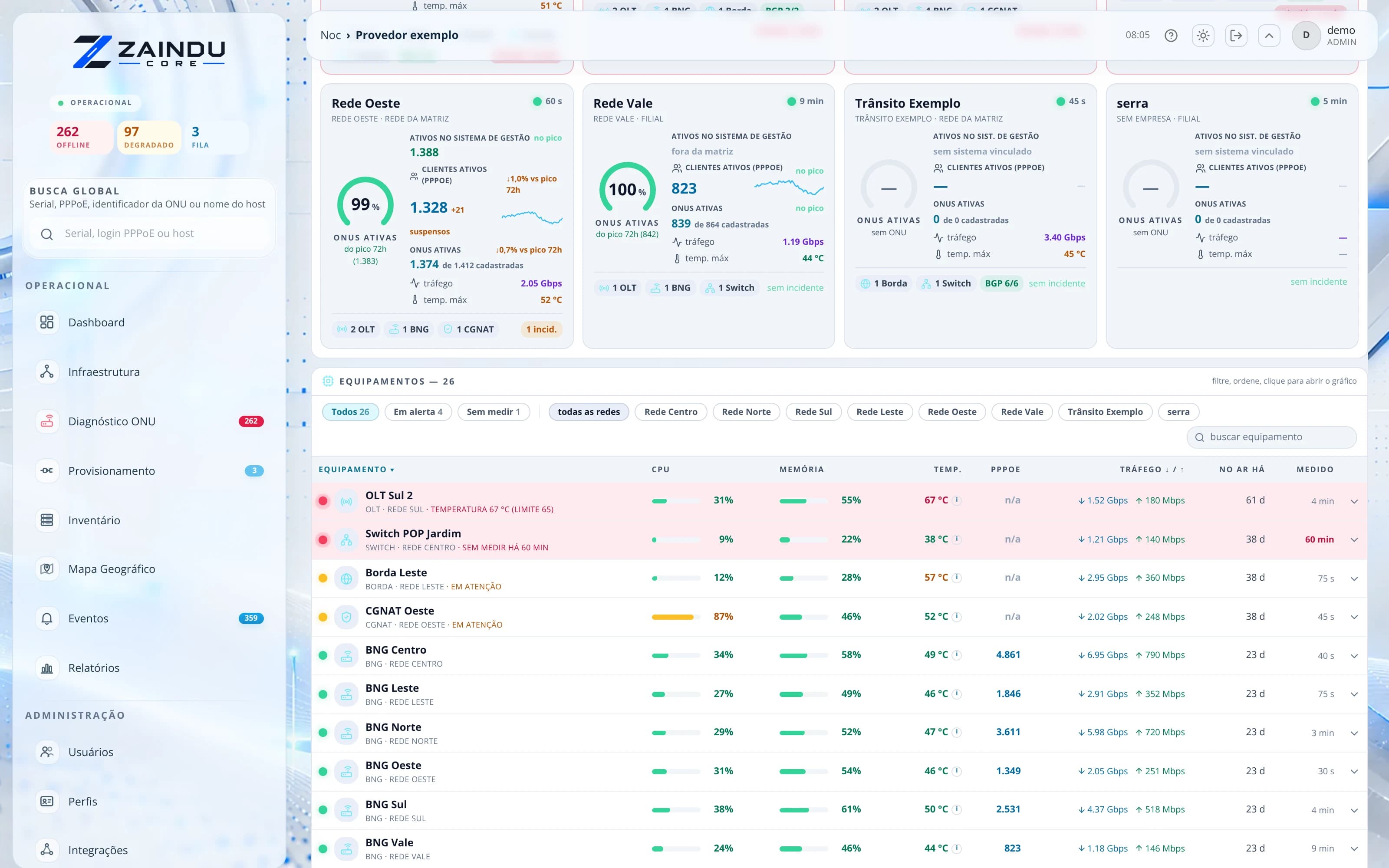
Task: Filter equipment by Trânsito Exemplo chip
Action: pyautogui.click(x=1105, y=411)
